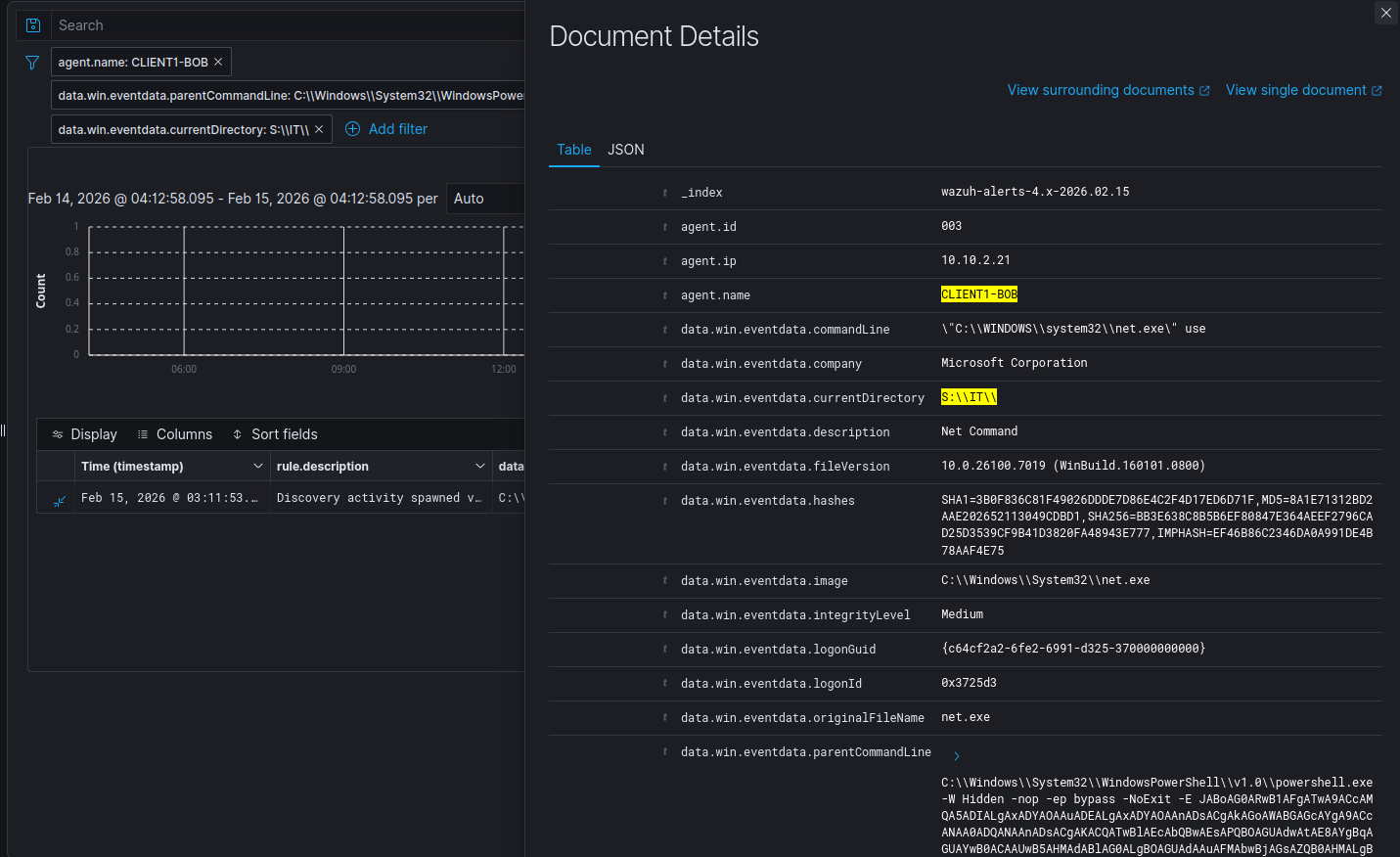Click the parentCommandLine filter pill
This screenshot has height=857, width=1400.
point(290,96)
